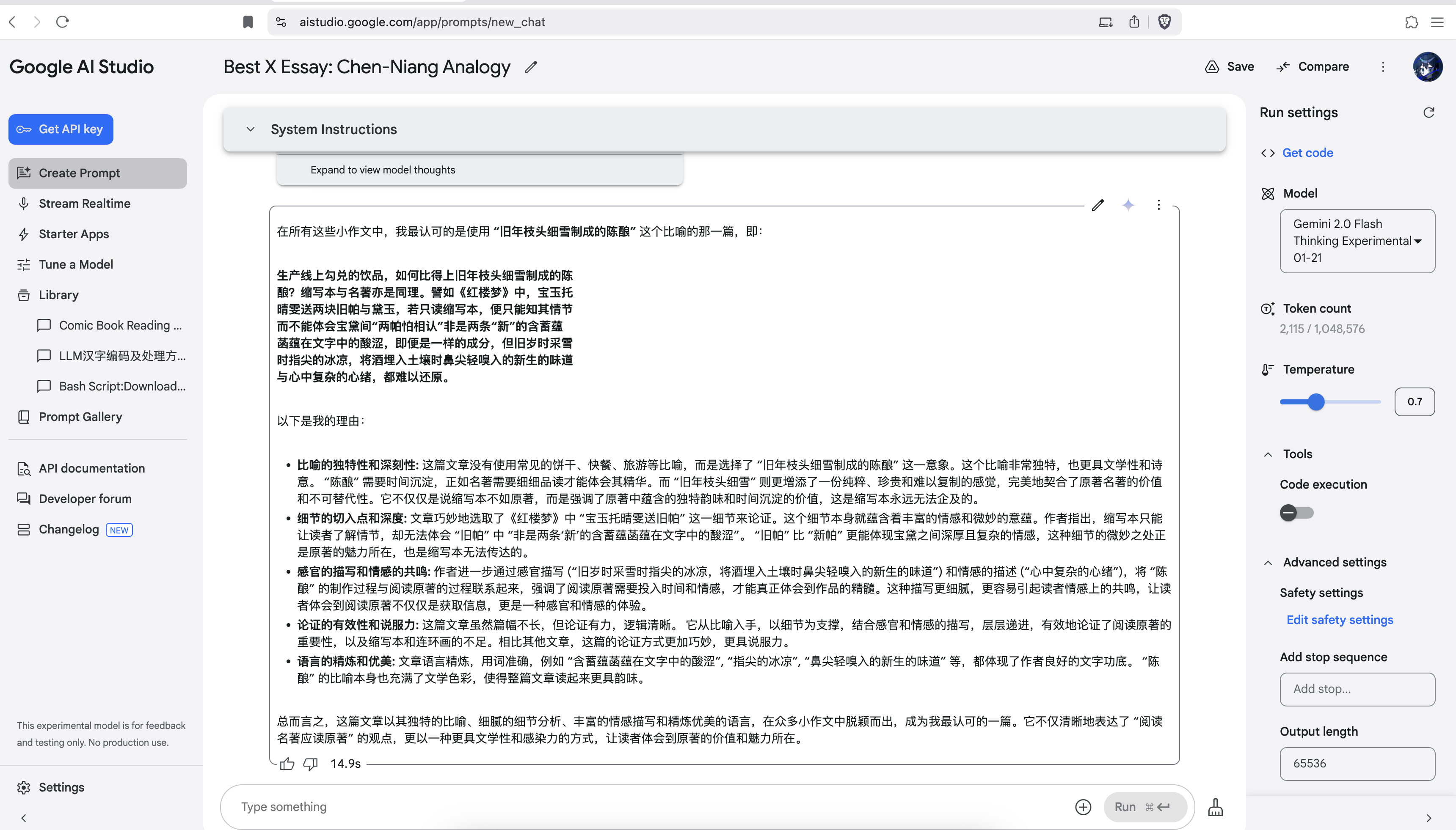Open the Gemini 2.0 Flash model dropdown
The height and width of the screenshot is (830, 1456).
[1357, 241]
